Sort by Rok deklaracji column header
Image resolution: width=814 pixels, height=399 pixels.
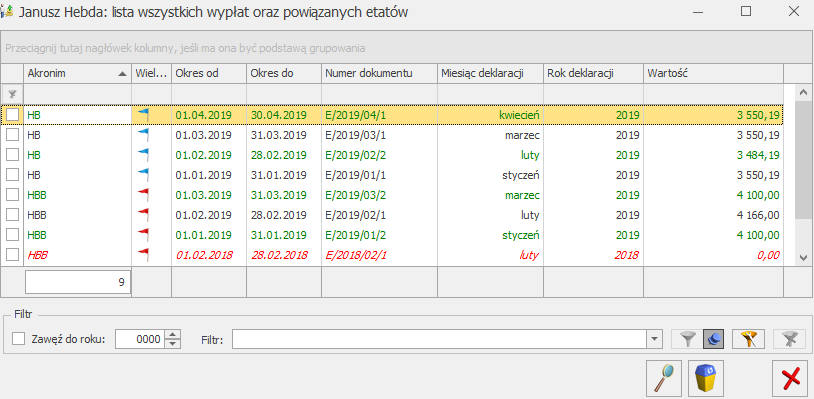tap(593, 74)
